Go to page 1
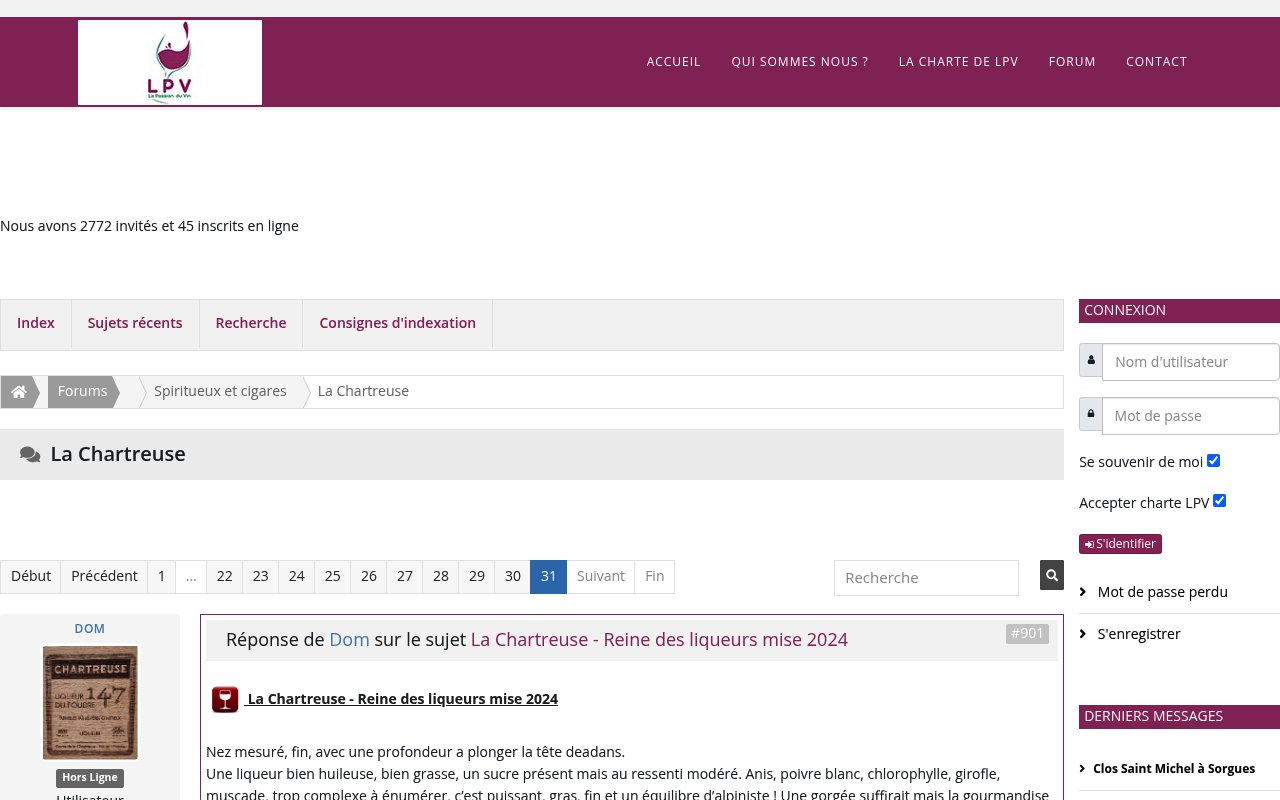Viewport: 1280px width, 800px height. point(161,576)
